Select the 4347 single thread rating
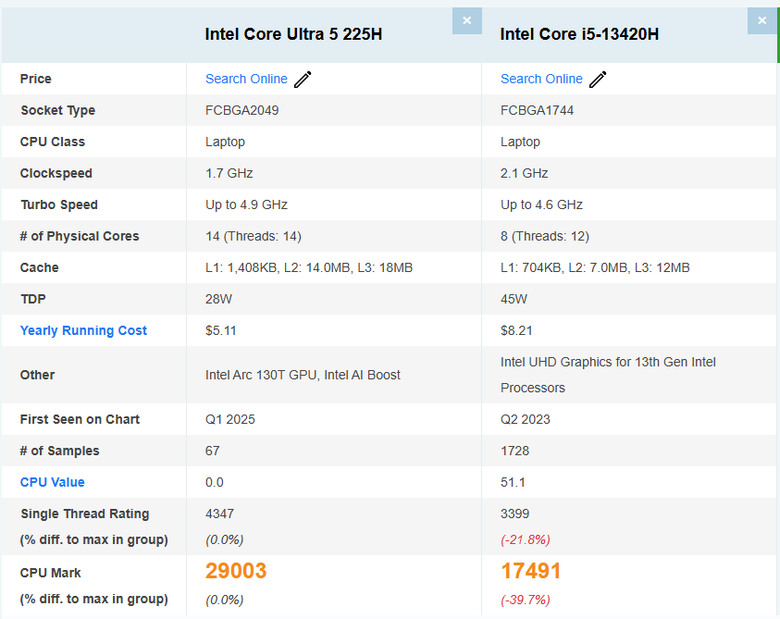The width and height of the screenshot is (780, 619). 222,514
